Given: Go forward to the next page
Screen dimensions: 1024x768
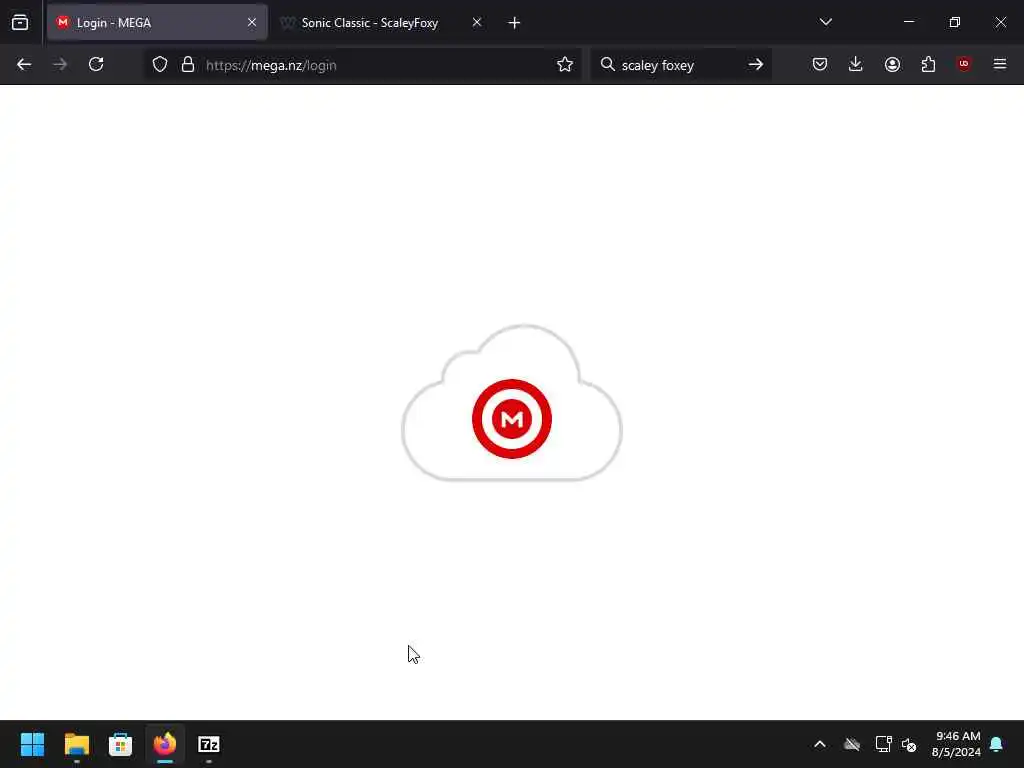Looking at the screenshot, I should pyautogui.click(x=60, y=65).
